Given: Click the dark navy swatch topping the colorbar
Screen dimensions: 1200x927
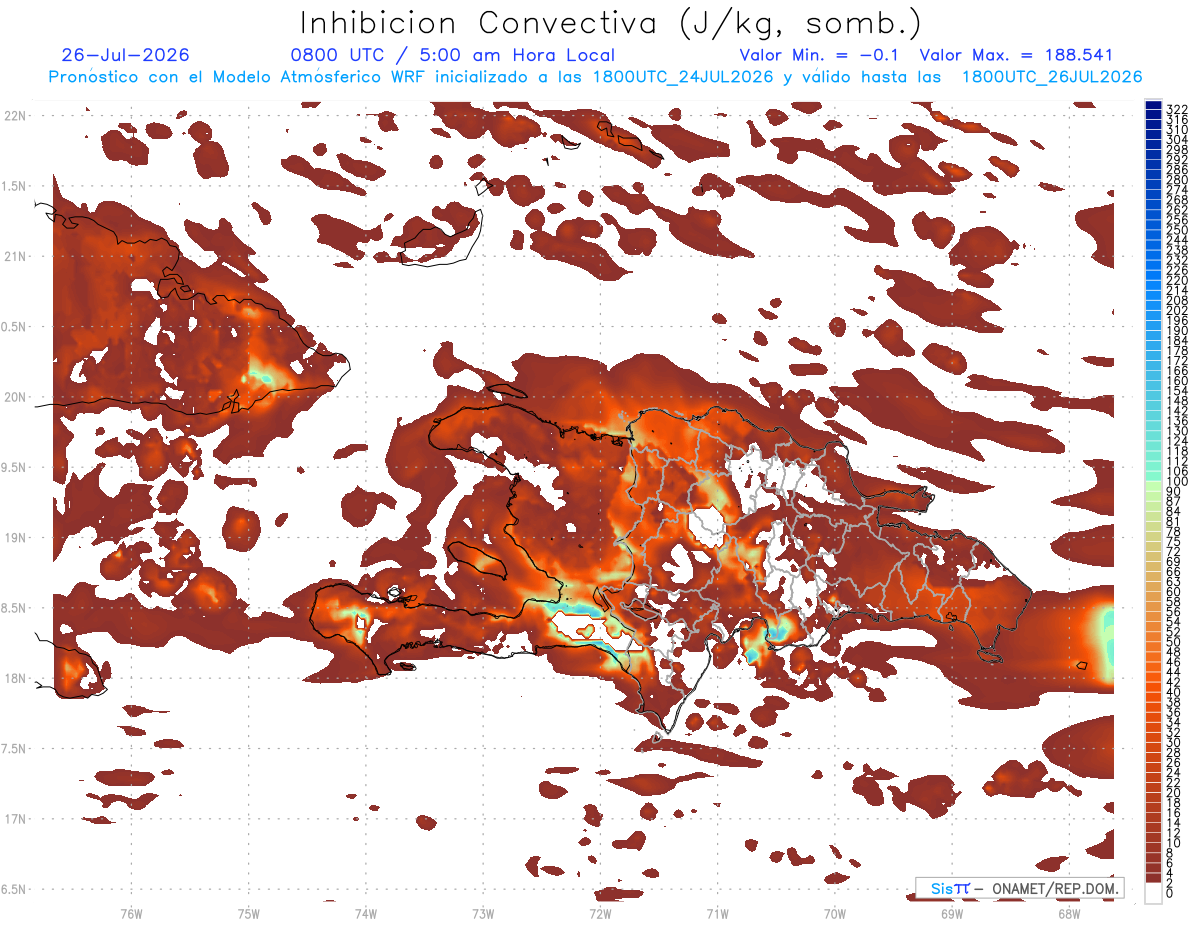Looking at the screenshot, I should 1154,105.
